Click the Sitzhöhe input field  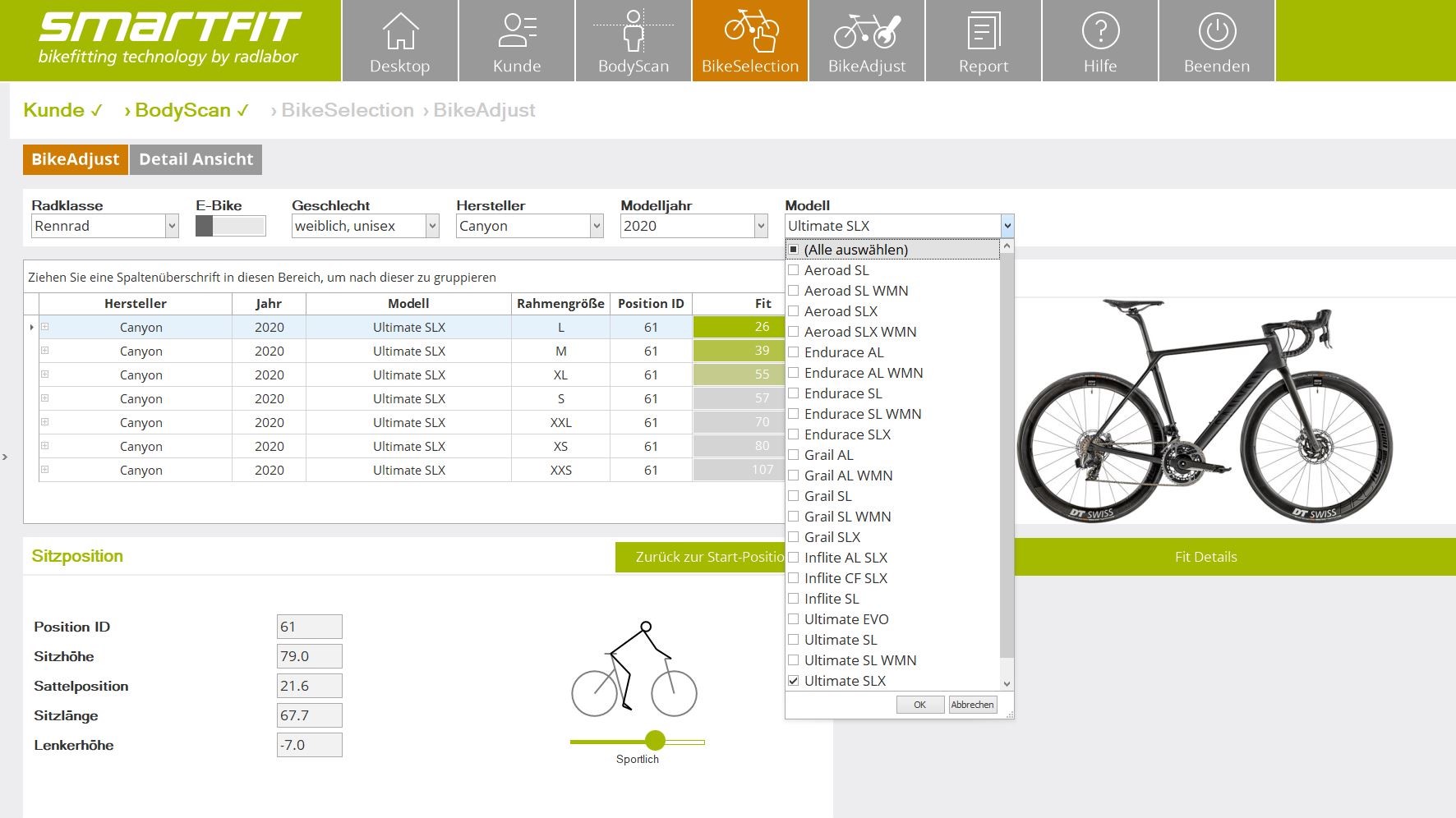coord(309,656)
